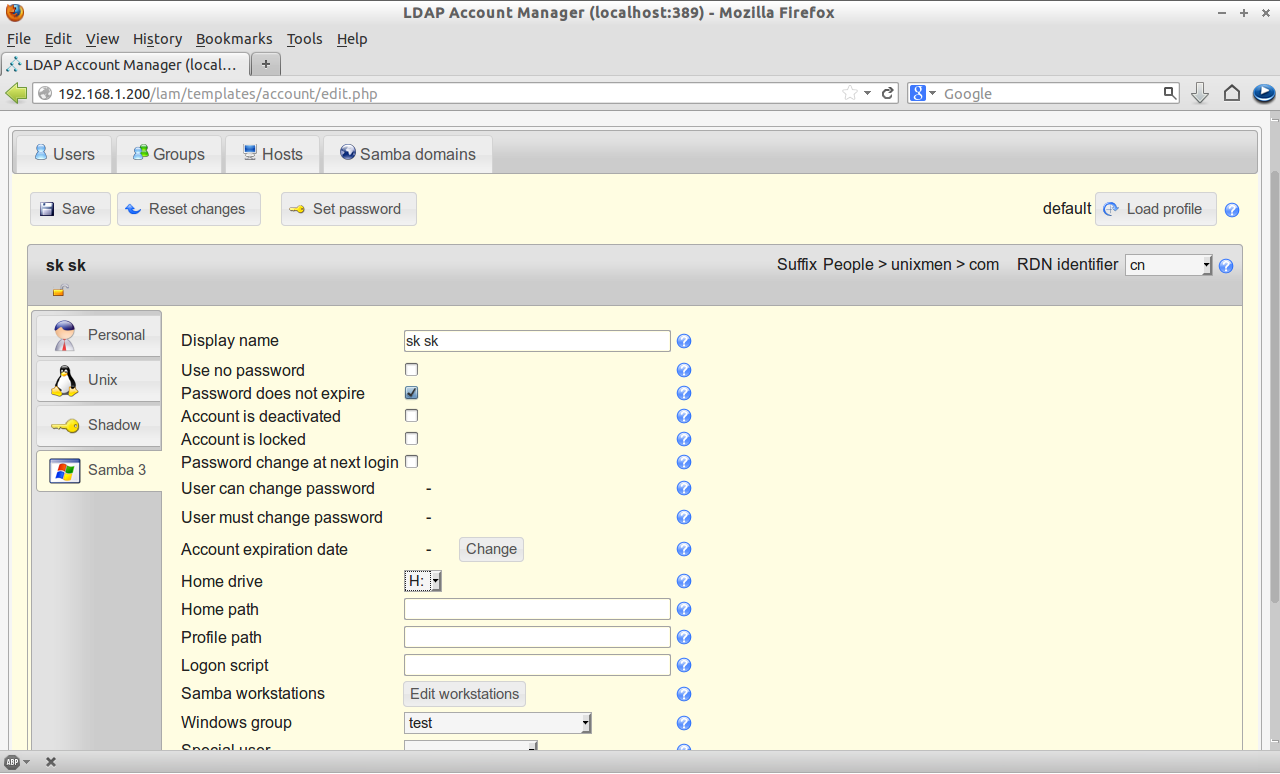
Task: Open help for Windows group
Action: 684,723
